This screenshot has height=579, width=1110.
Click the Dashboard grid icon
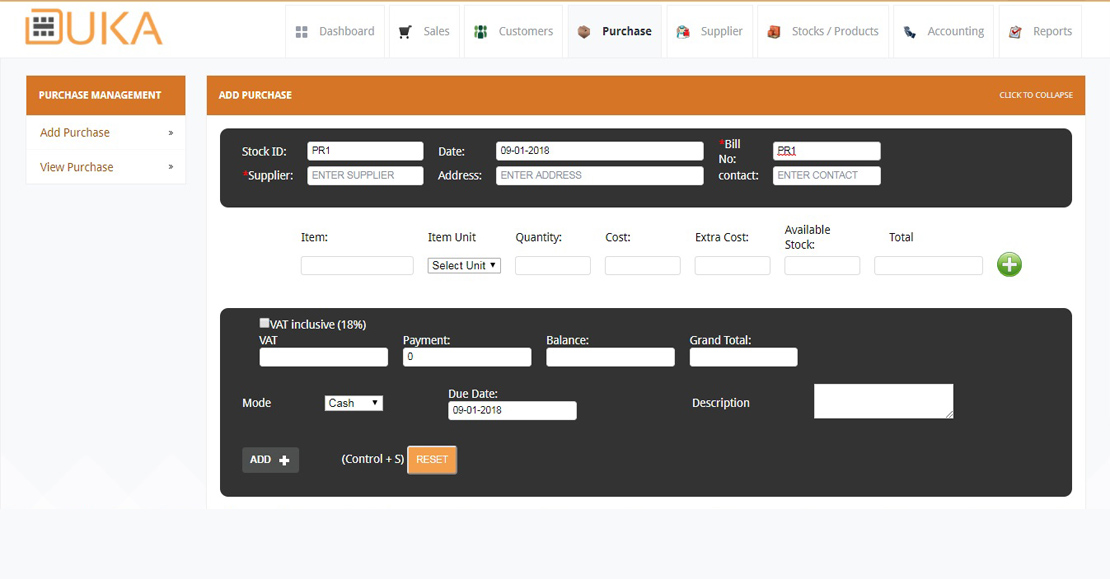tap(302, 32)
